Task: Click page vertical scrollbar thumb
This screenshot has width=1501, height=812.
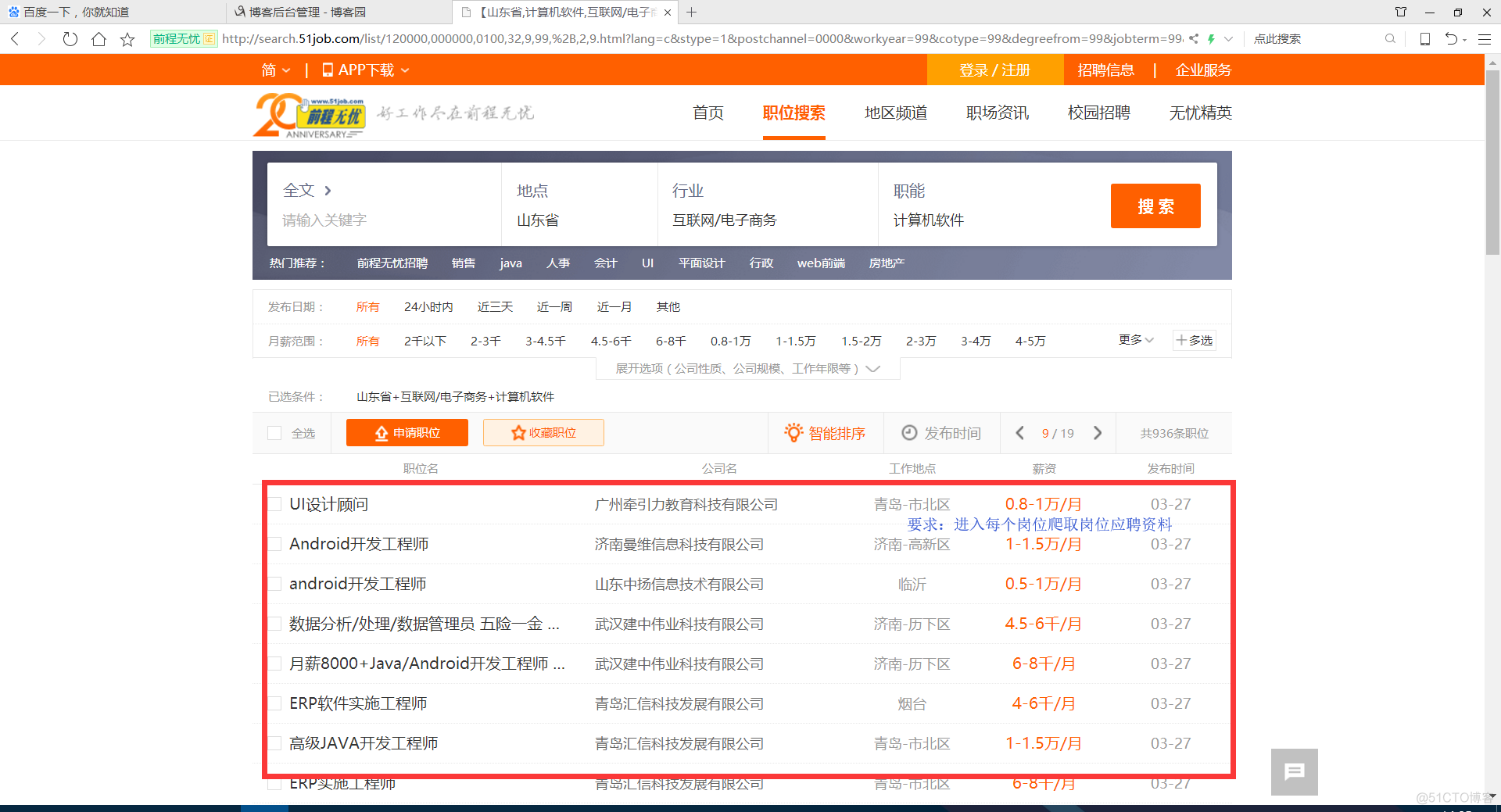Action: tap(1492, 163)
